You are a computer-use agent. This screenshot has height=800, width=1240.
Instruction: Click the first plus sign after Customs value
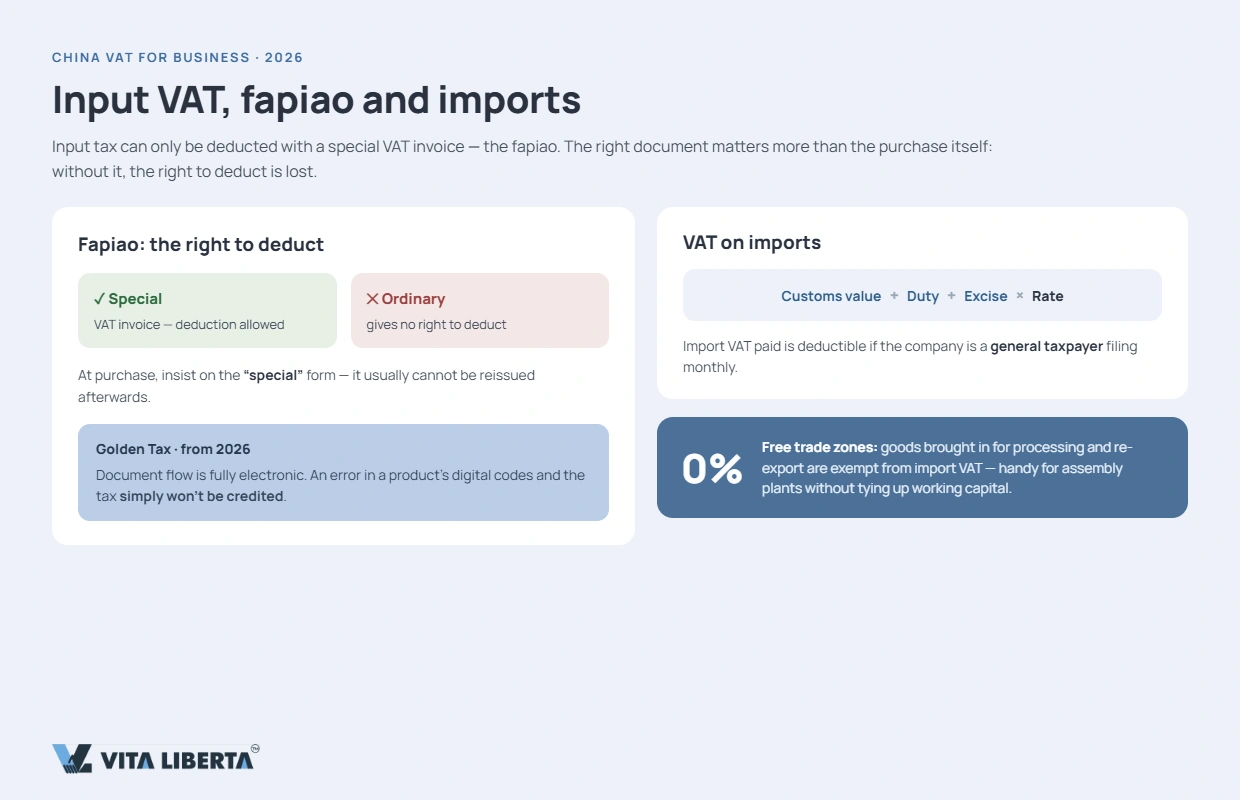tap(894, 296)
